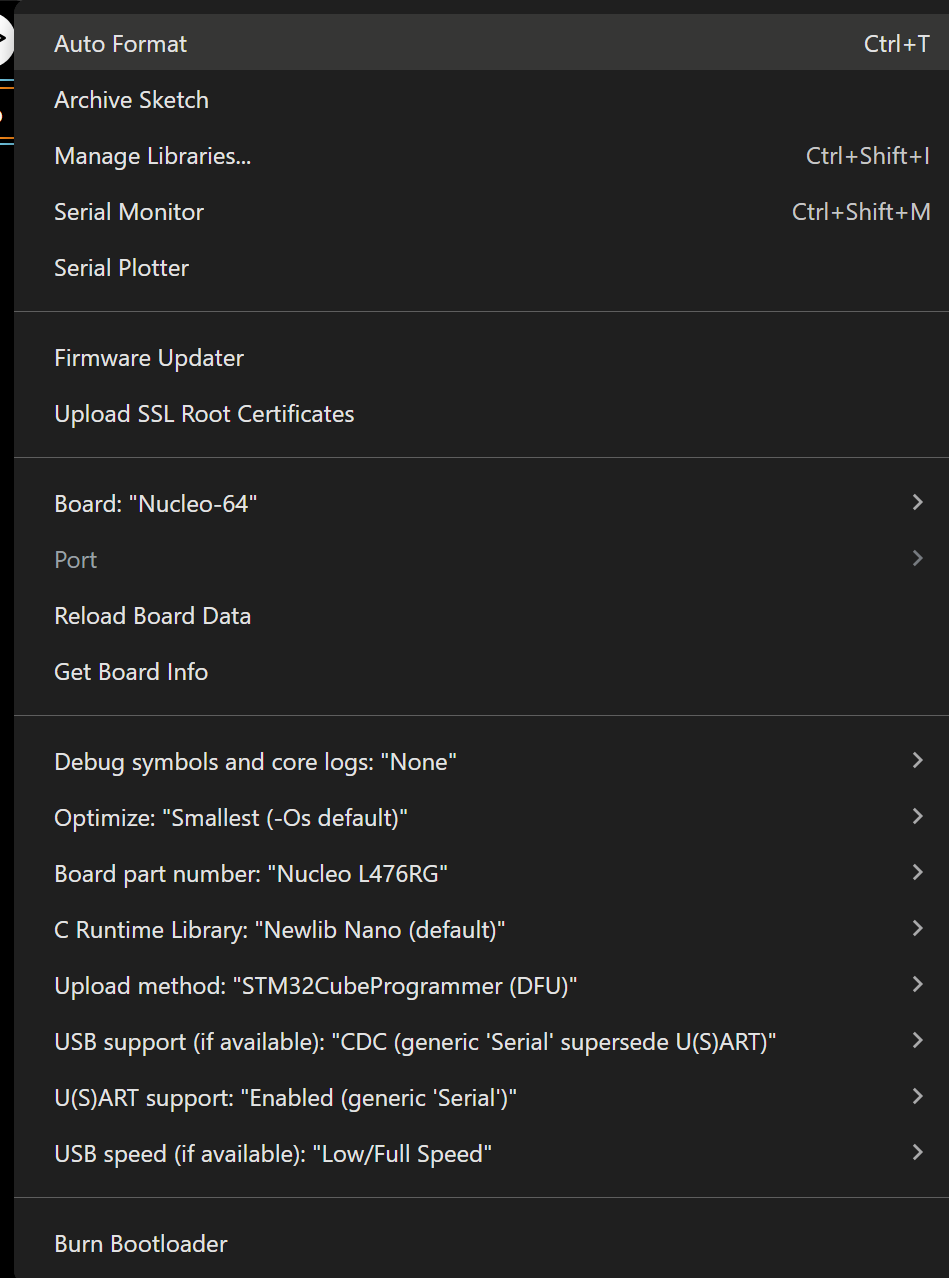This screenshot has width=949, height=1278.
Task: Launch the Serial Plotter
Action: [x=122, y=268]
